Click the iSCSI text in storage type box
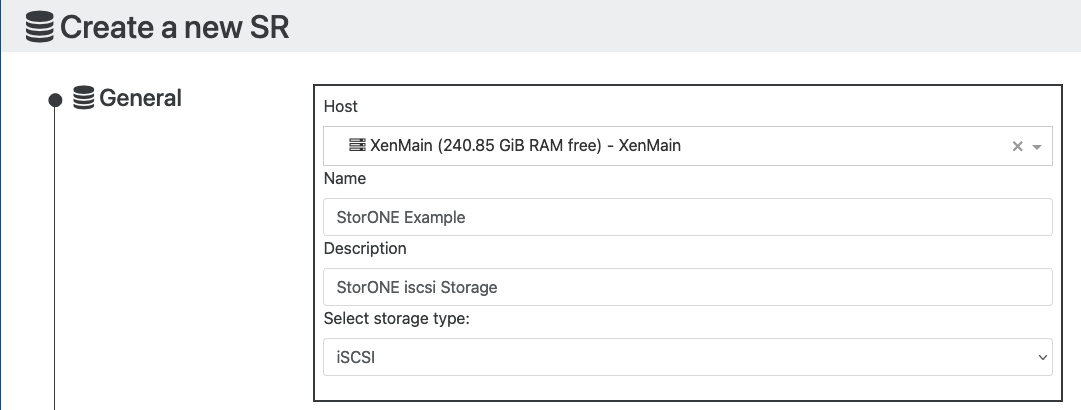Viewport: 1081px width, 410px height. pyautogui.click(x=356, y=358)
